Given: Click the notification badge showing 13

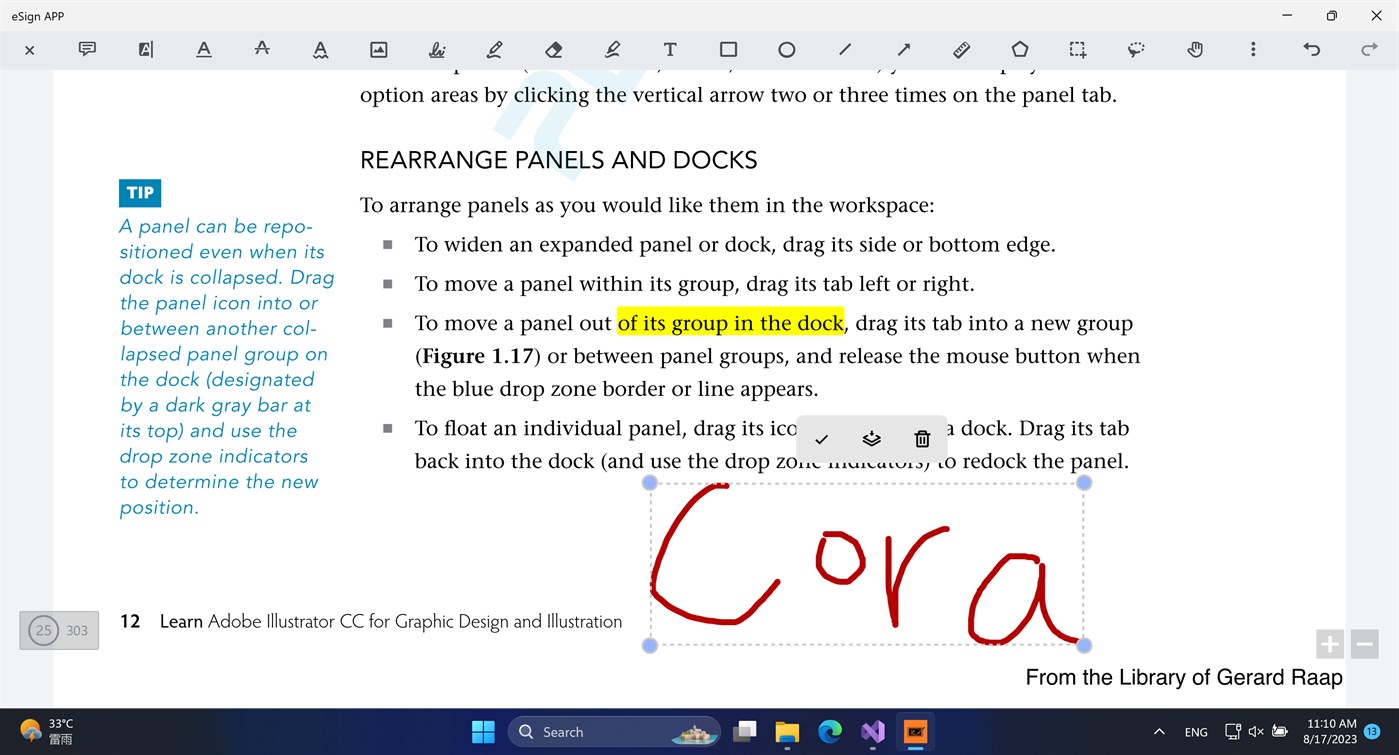Looking at the screenshot, I should 1373,732.
